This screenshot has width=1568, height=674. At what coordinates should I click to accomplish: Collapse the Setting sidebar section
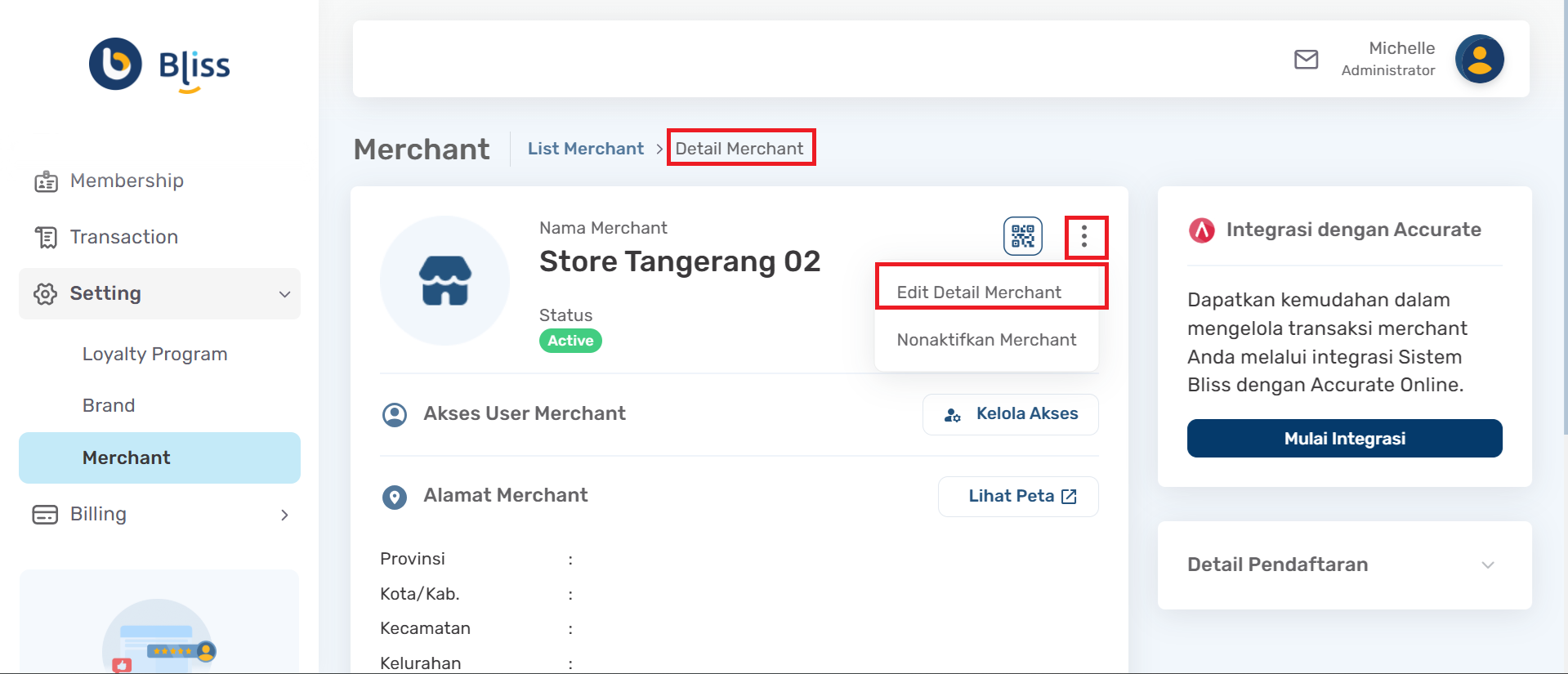(x=284, y=294)
